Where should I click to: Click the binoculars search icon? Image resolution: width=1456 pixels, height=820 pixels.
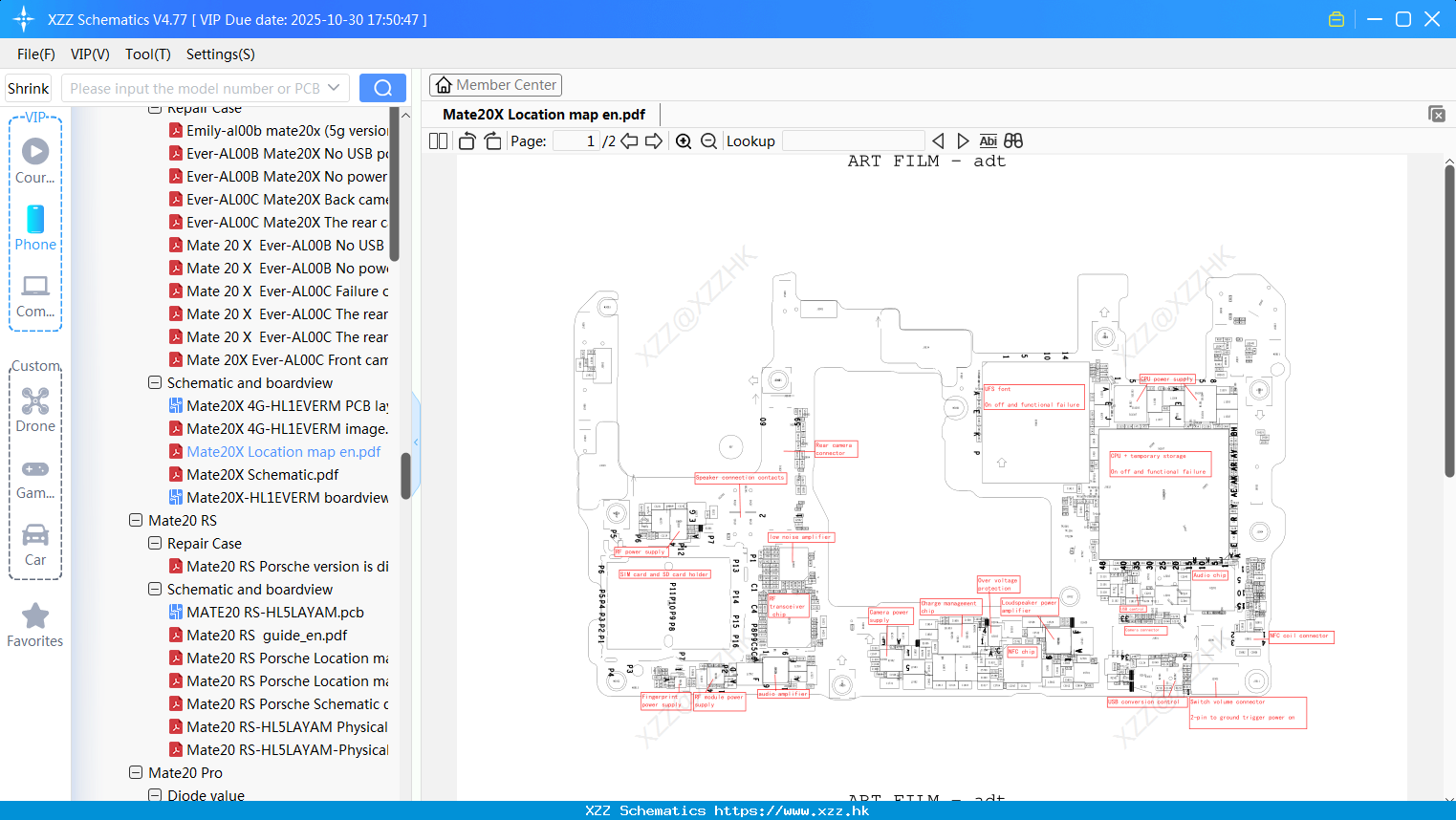[1013, 140]
